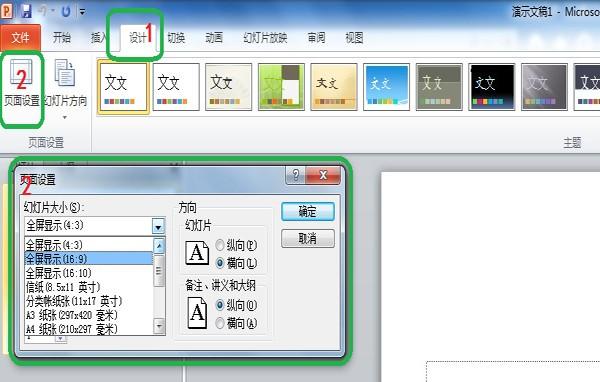Close the 页面设置 dialog with X
The width and height of the screenshot is (600, 382).
[323, 175]
